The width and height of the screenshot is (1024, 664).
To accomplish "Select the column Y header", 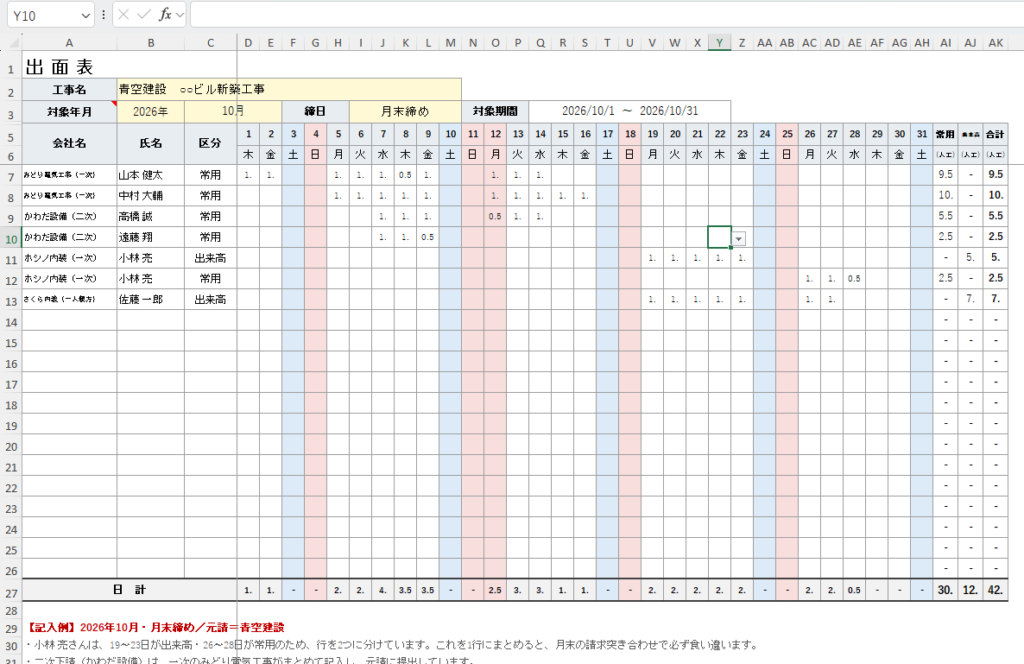I will [x=720, y=43].
